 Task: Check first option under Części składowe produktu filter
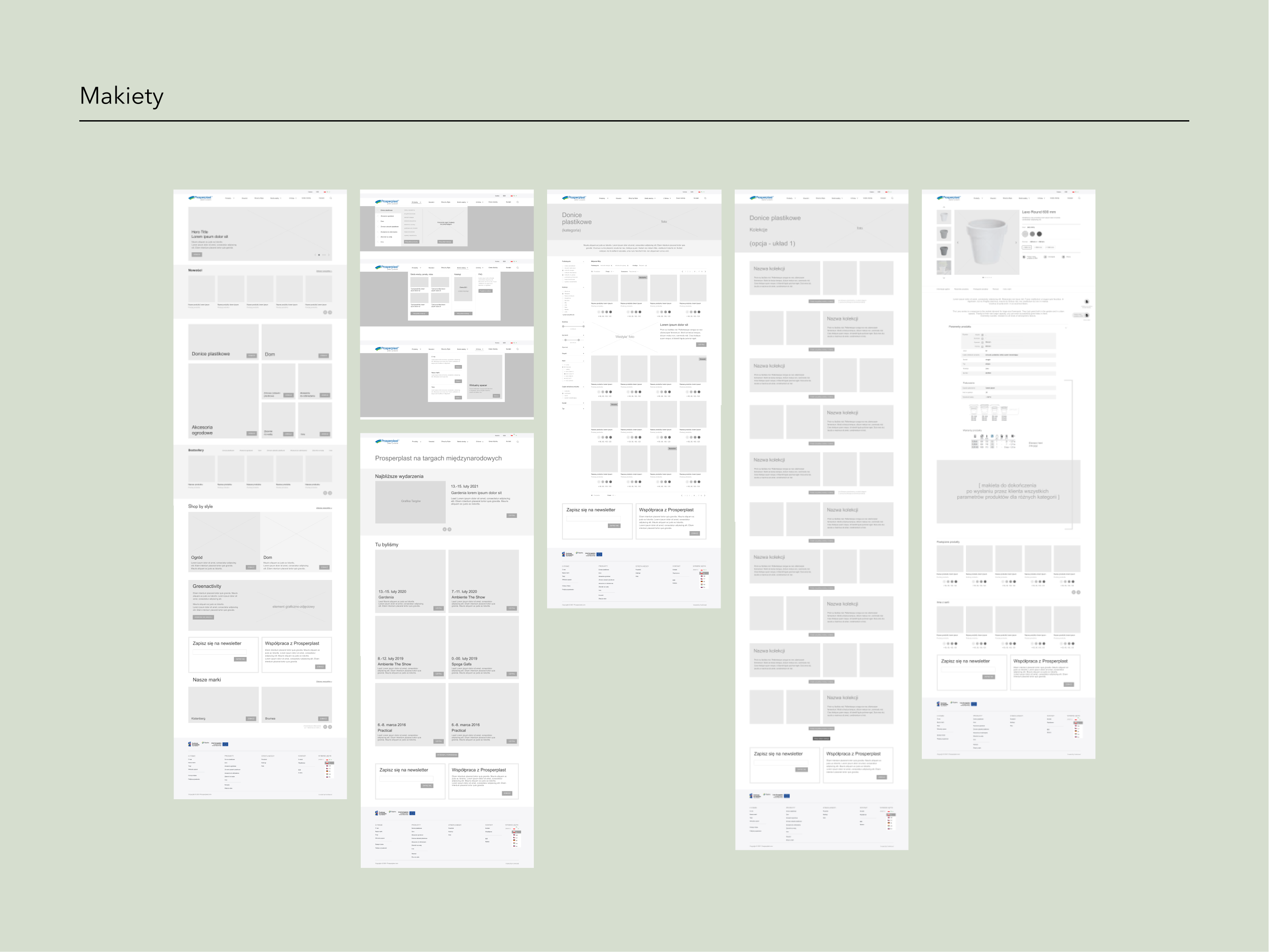(563, 391)
